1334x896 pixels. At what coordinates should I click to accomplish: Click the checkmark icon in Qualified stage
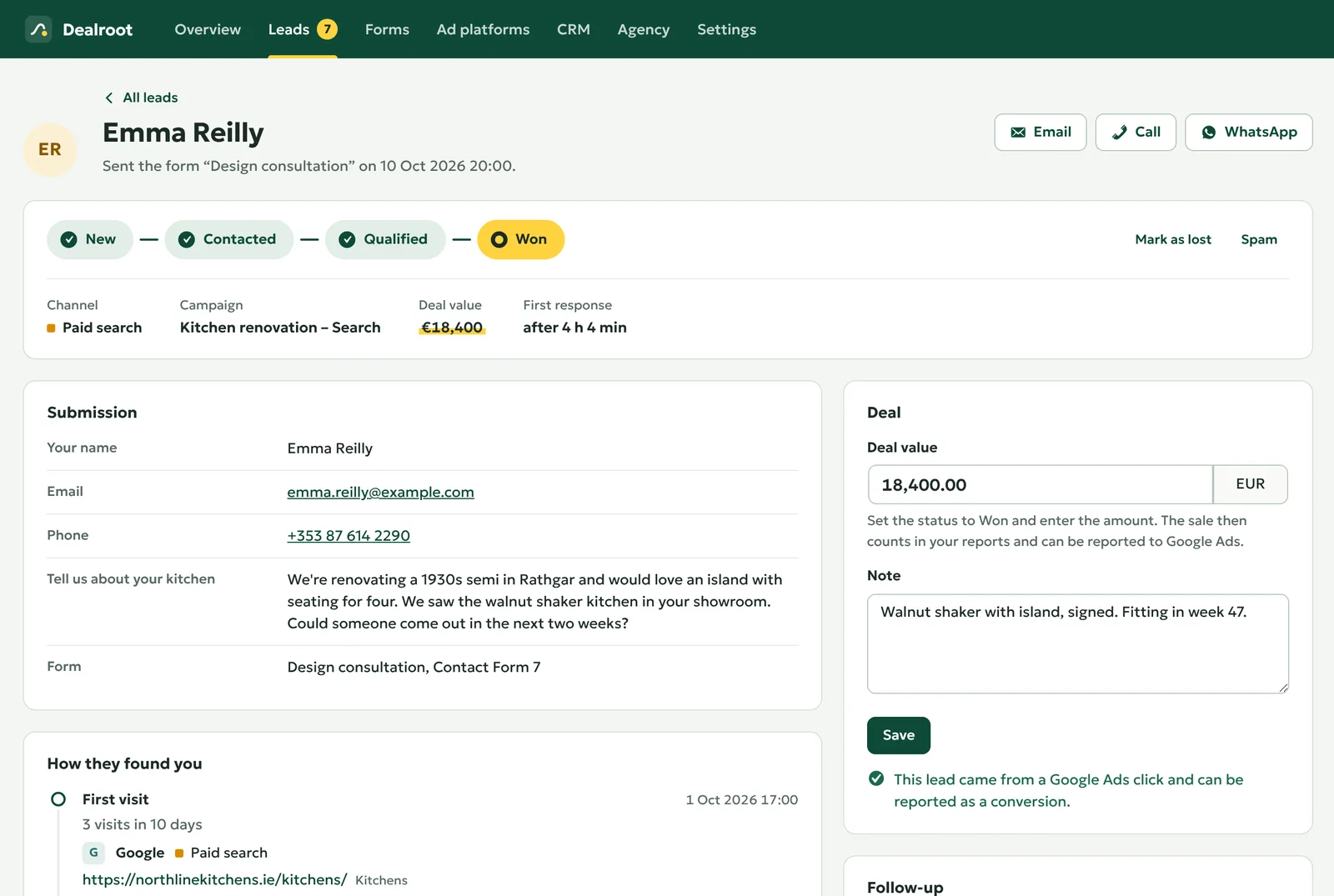(x=347, y=239)
